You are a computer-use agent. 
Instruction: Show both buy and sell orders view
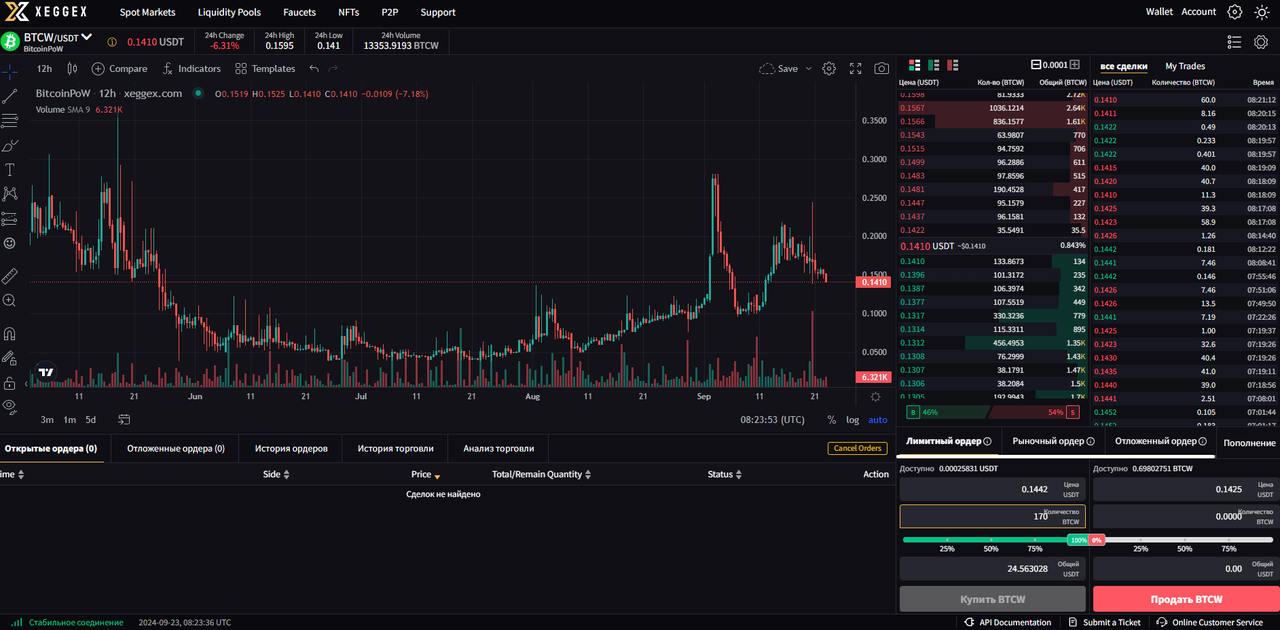(914, 64)
